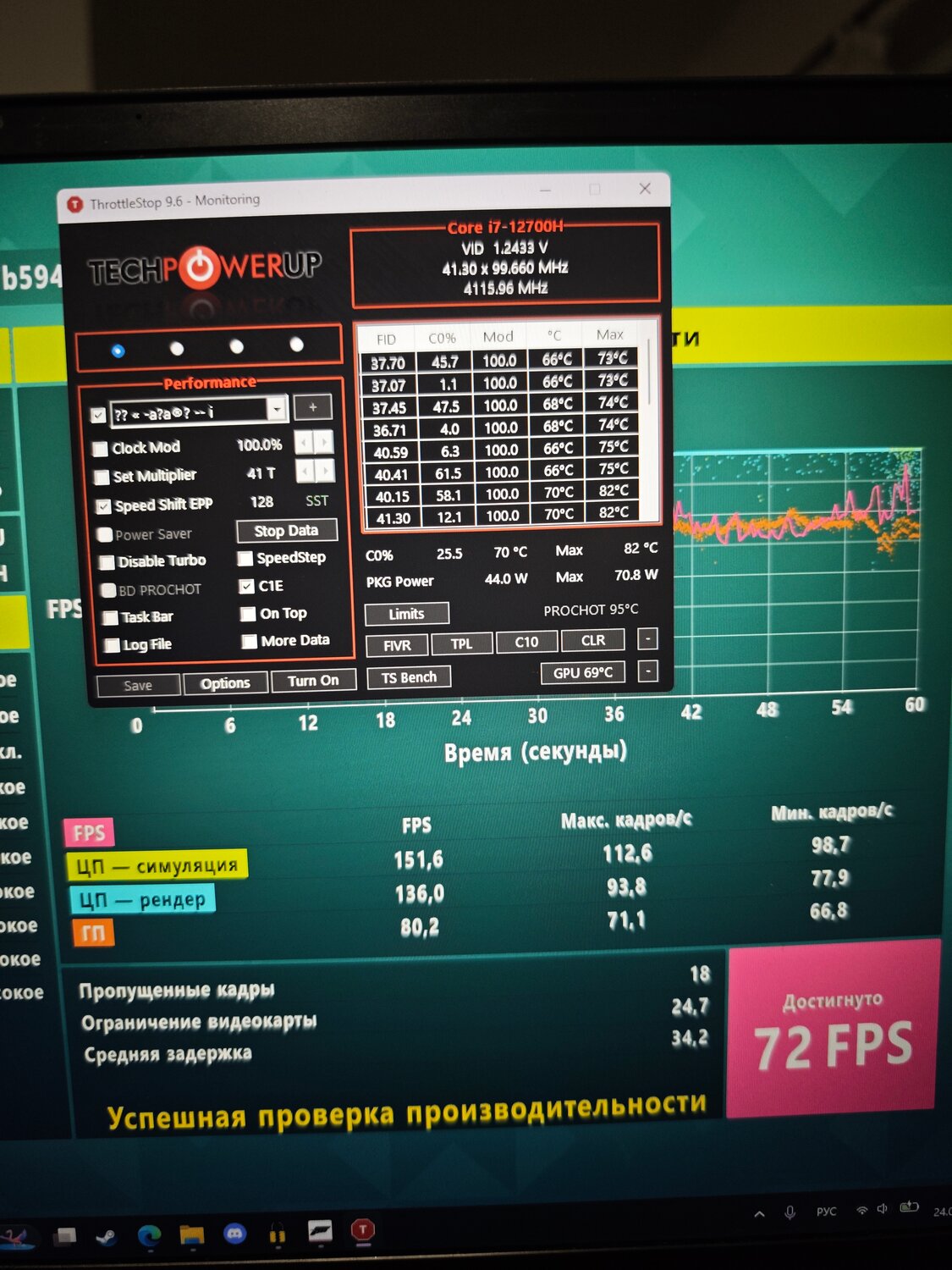Click the ThrottleStop title bar icon
This screenshot has width=952, height=1270.
pos(74,204)
